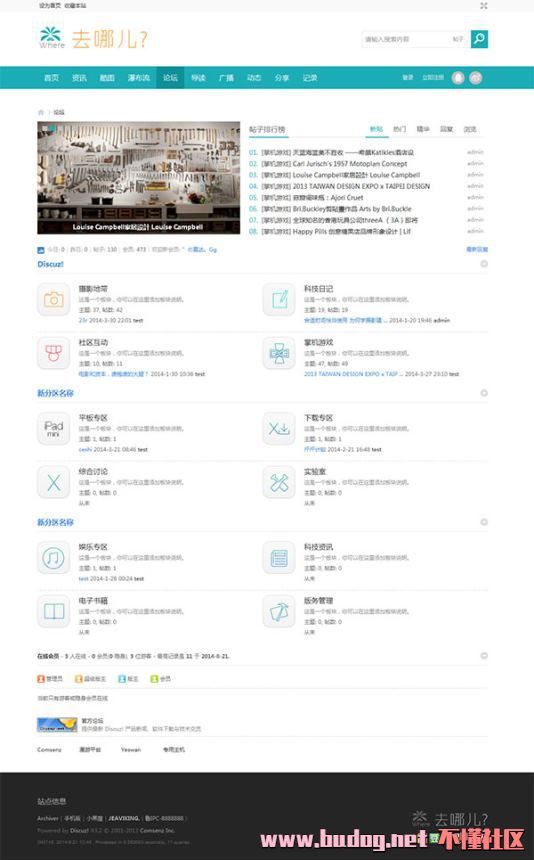Focus the search input field

point(406,39)
